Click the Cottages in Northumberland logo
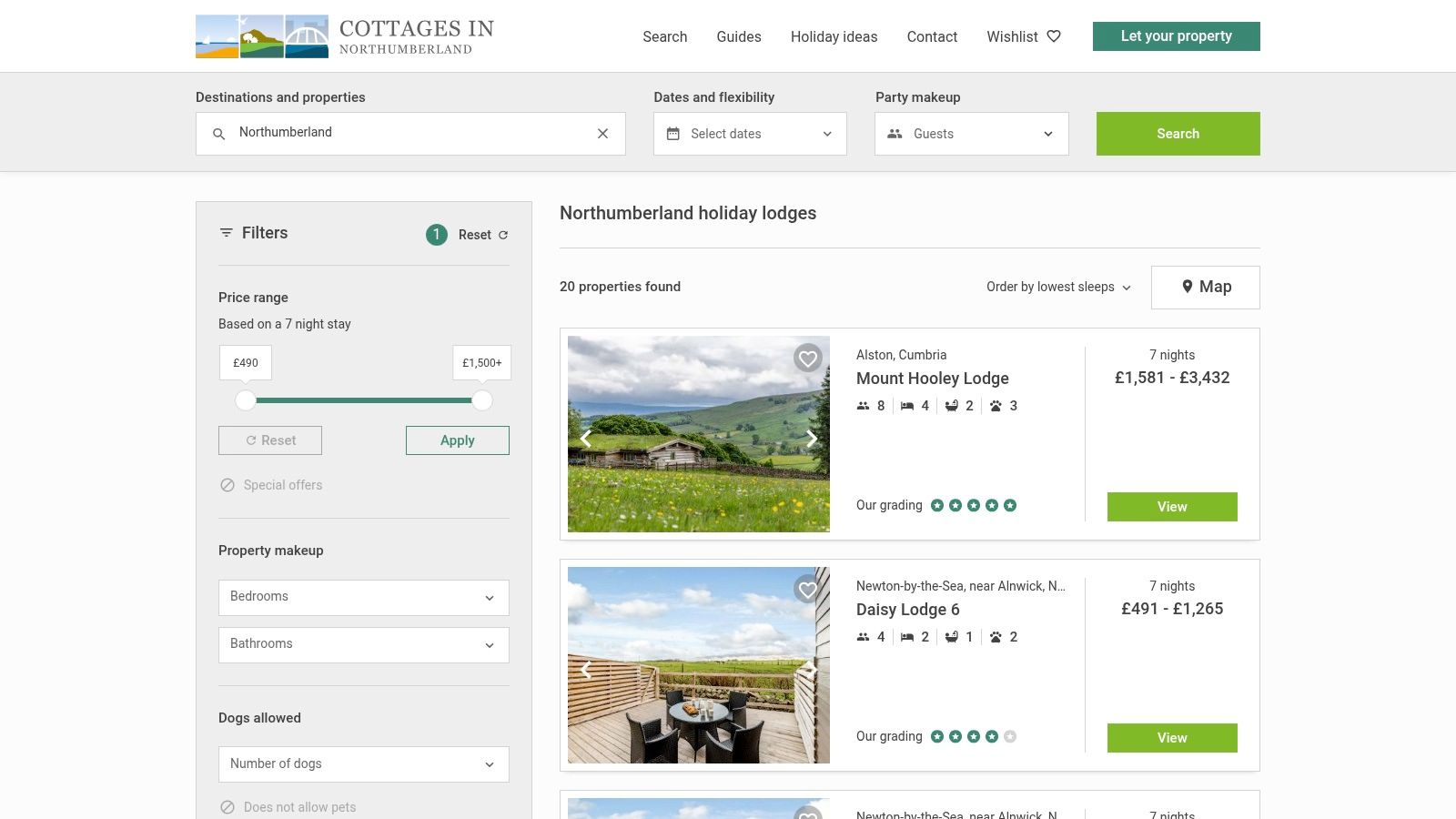The image size is (1456, 819). tap(345, 36)
